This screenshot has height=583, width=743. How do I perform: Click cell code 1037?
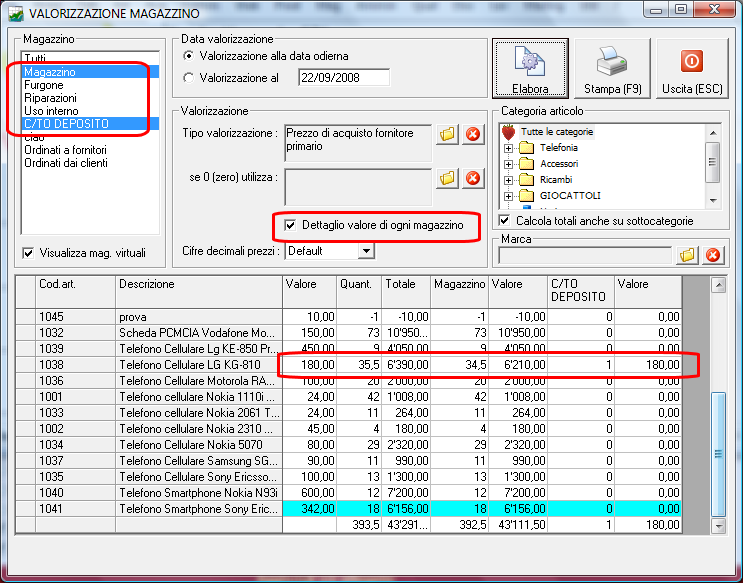75,461
